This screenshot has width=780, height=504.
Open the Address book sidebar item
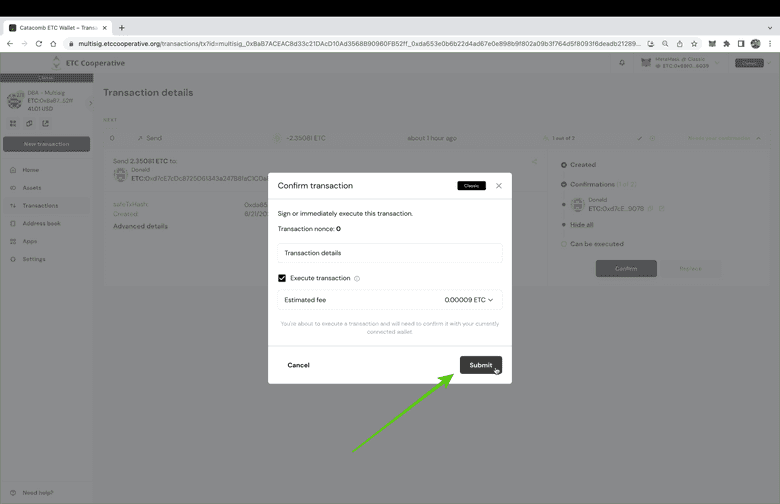coord(41,224)
